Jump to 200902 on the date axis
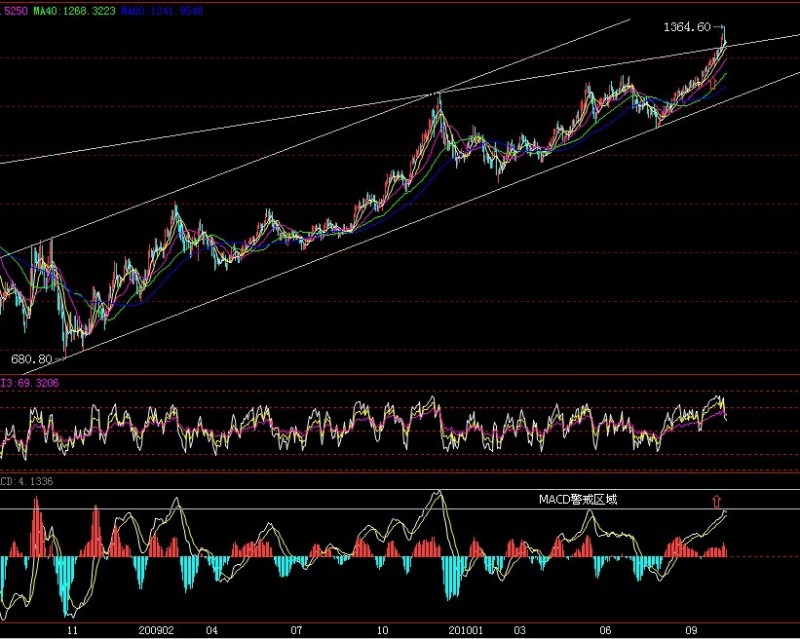The image size is (800, 639). pyautogui.click(x=158, y=631)
